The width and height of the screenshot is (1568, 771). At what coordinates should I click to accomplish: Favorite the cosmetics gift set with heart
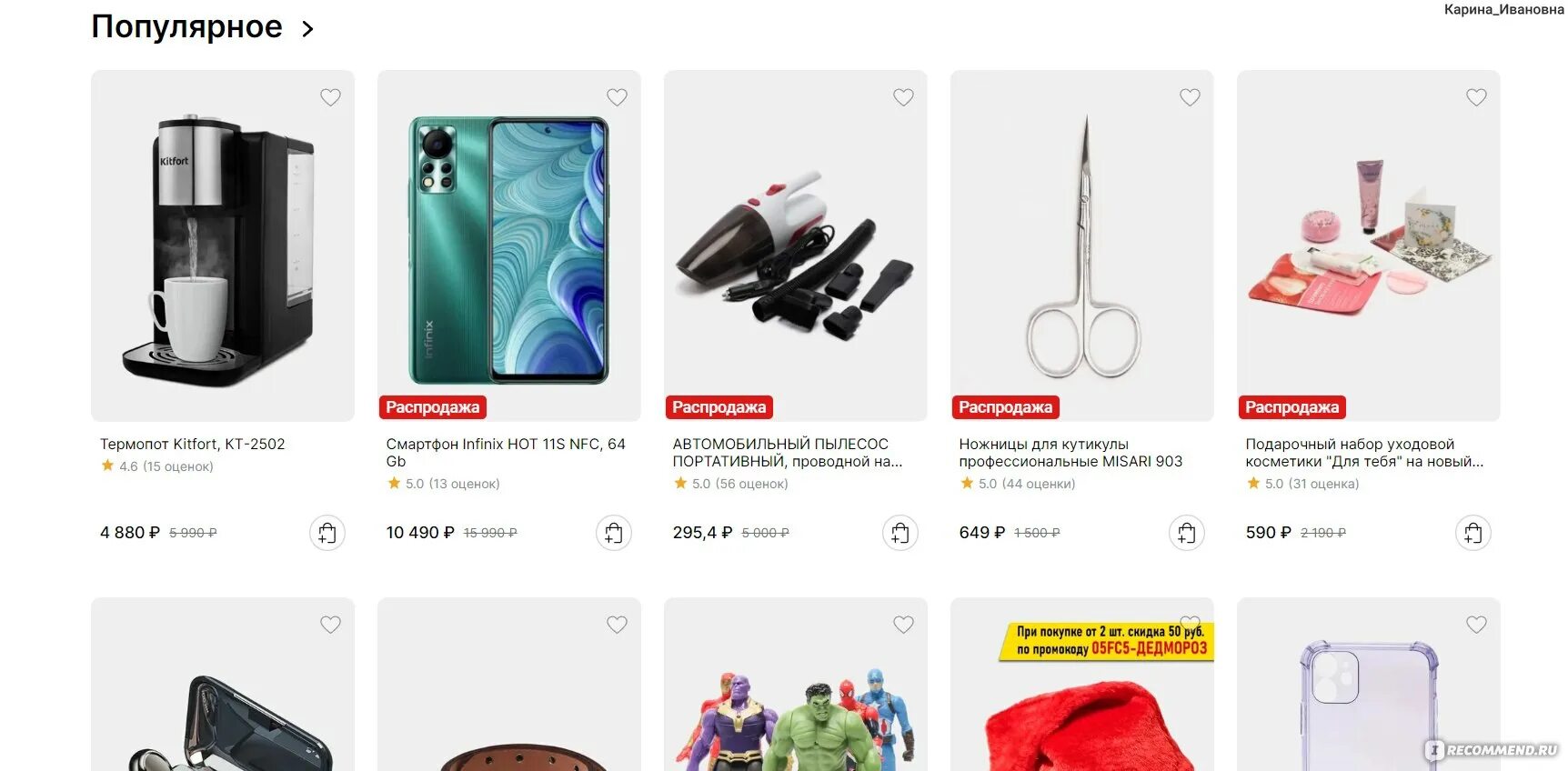[x=1476, y=97]
